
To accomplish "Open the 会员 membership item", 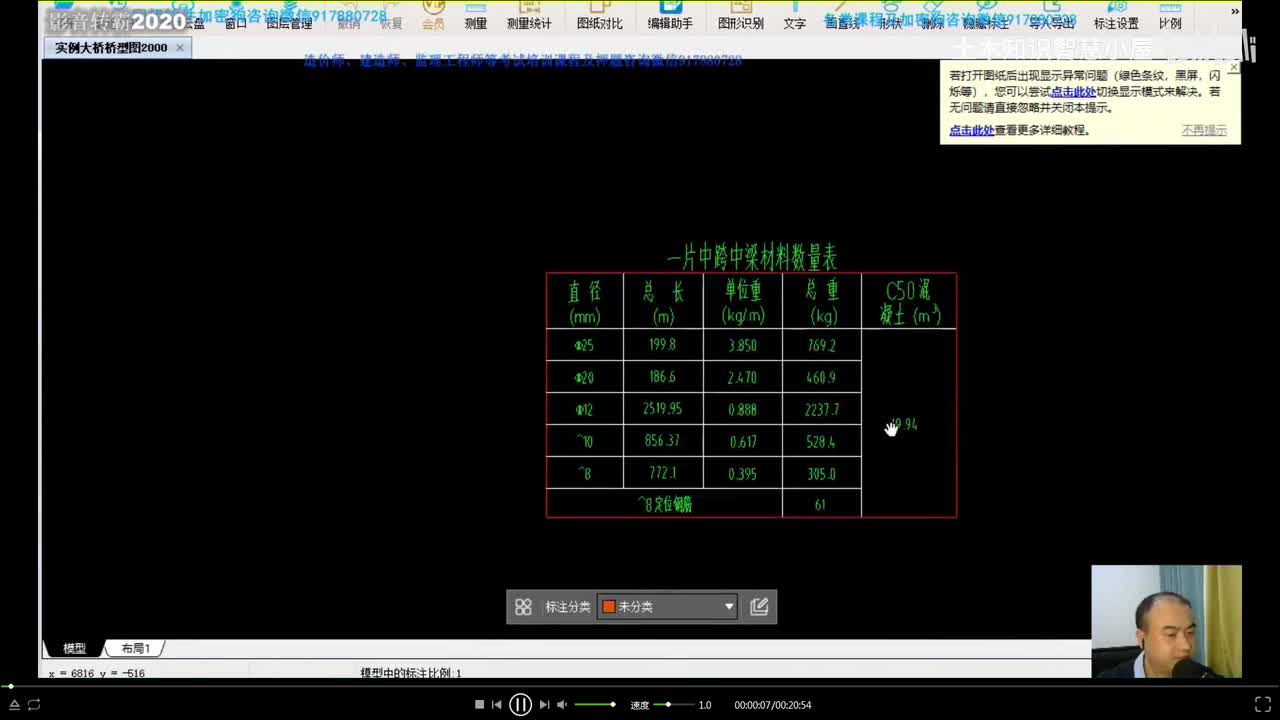I will coord(433,16).
